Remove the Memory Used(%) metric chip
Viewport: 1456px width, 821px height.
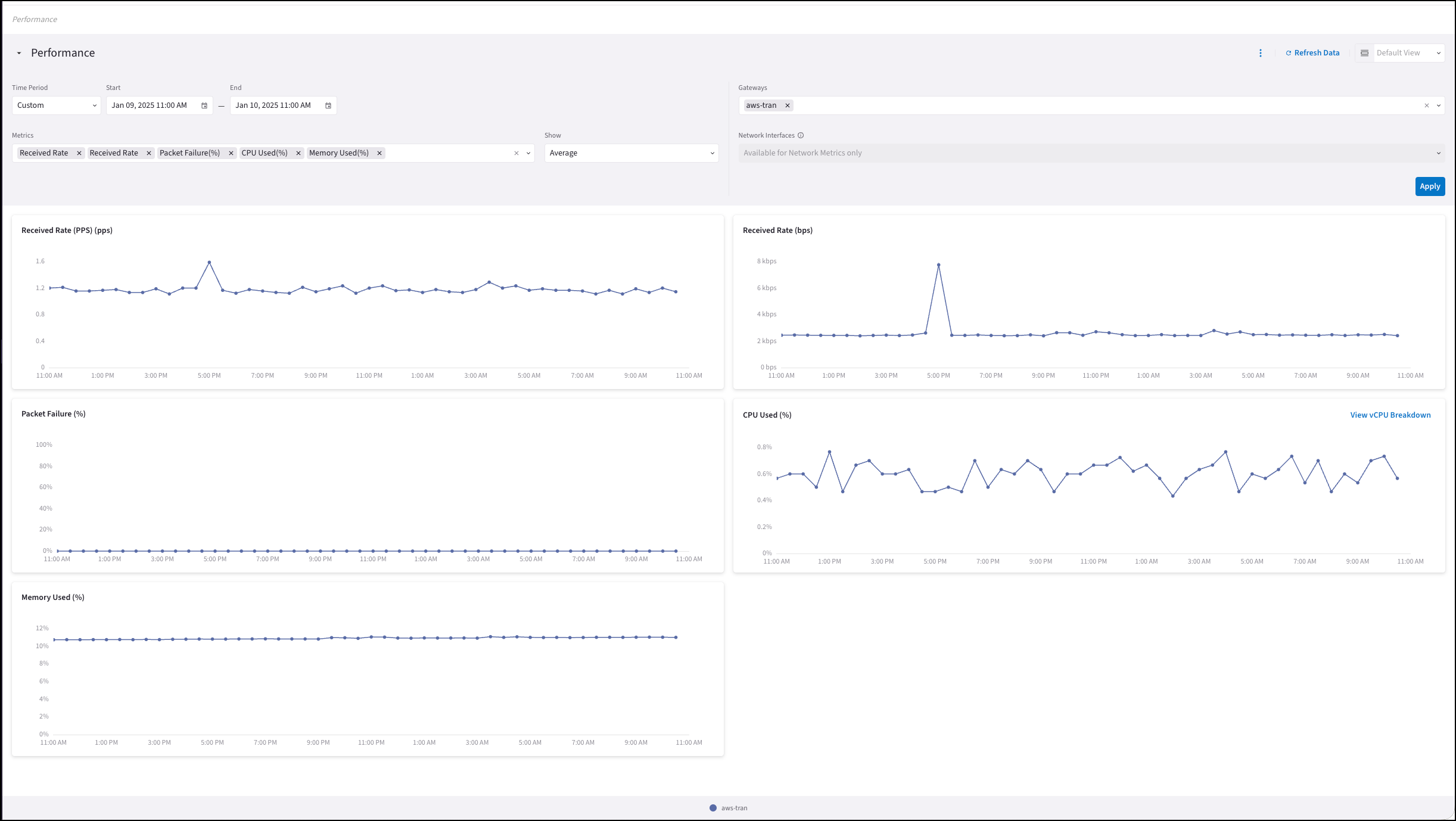[379, 153]
